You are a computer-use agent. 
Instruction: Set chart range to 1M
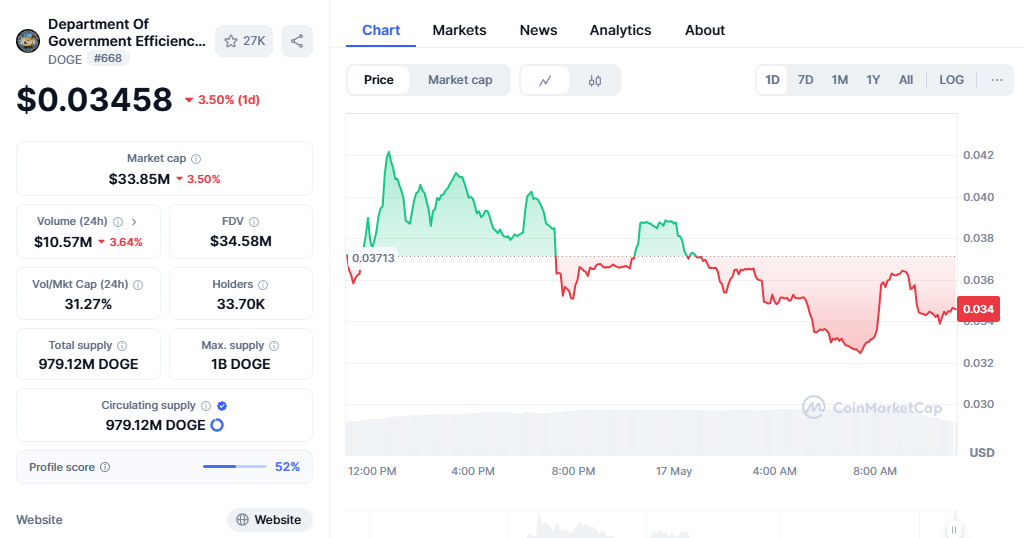coord(840,80)
